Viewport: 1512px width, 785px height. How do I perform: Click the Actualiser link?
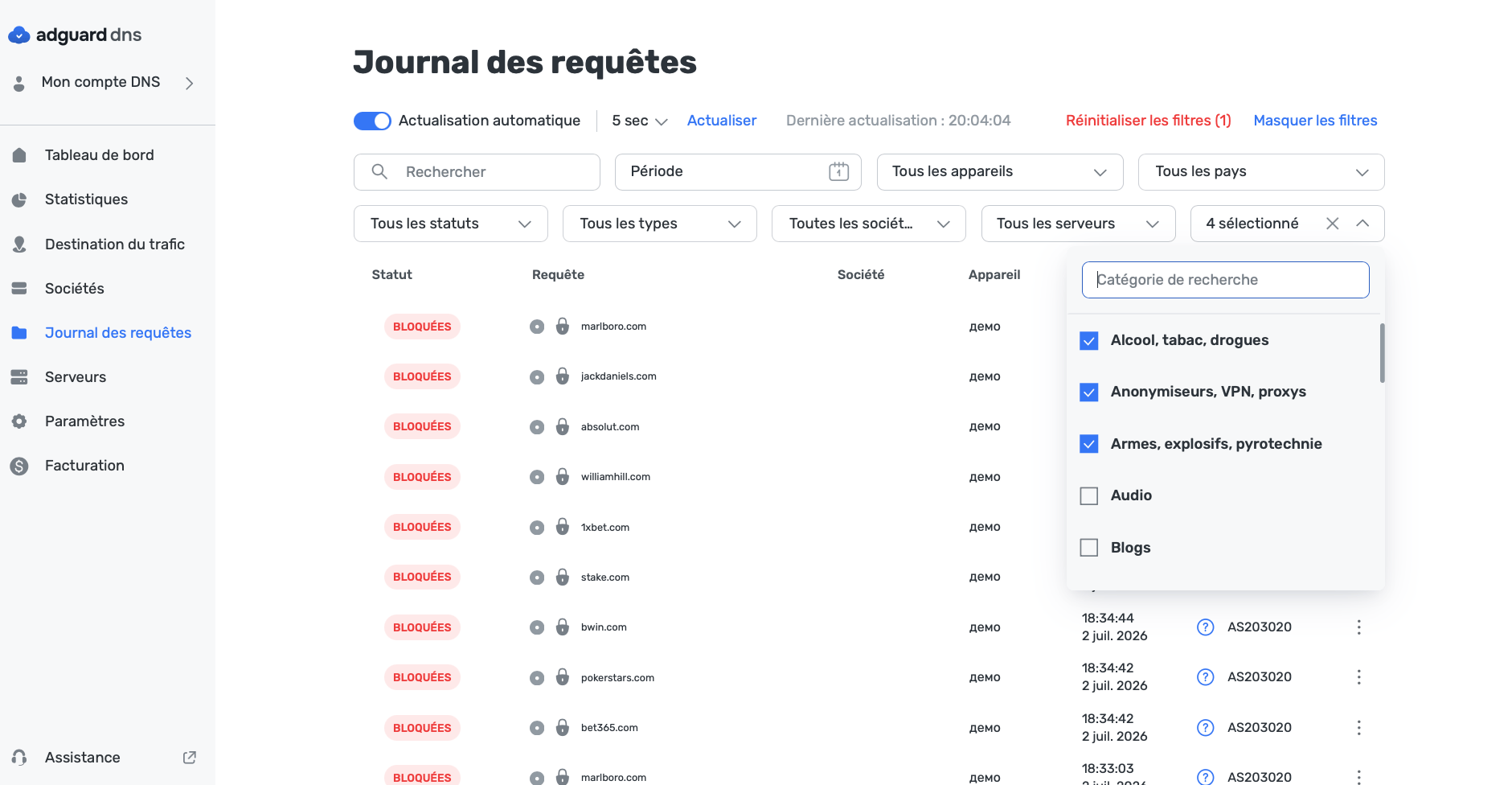(x=722, y=121)
